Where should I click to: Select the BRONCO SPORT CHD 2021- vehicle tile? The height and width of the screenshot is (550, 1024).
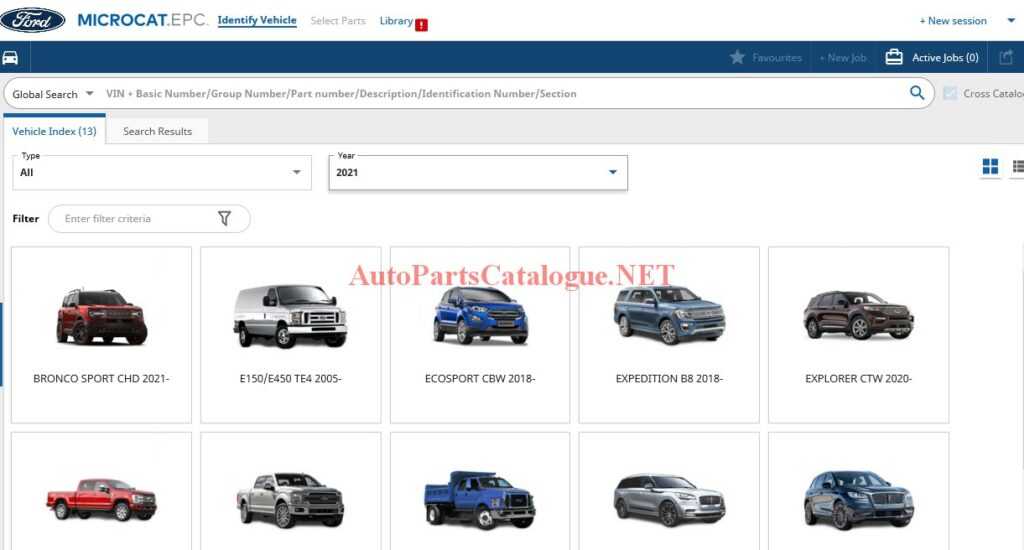[x=101, y=335]
